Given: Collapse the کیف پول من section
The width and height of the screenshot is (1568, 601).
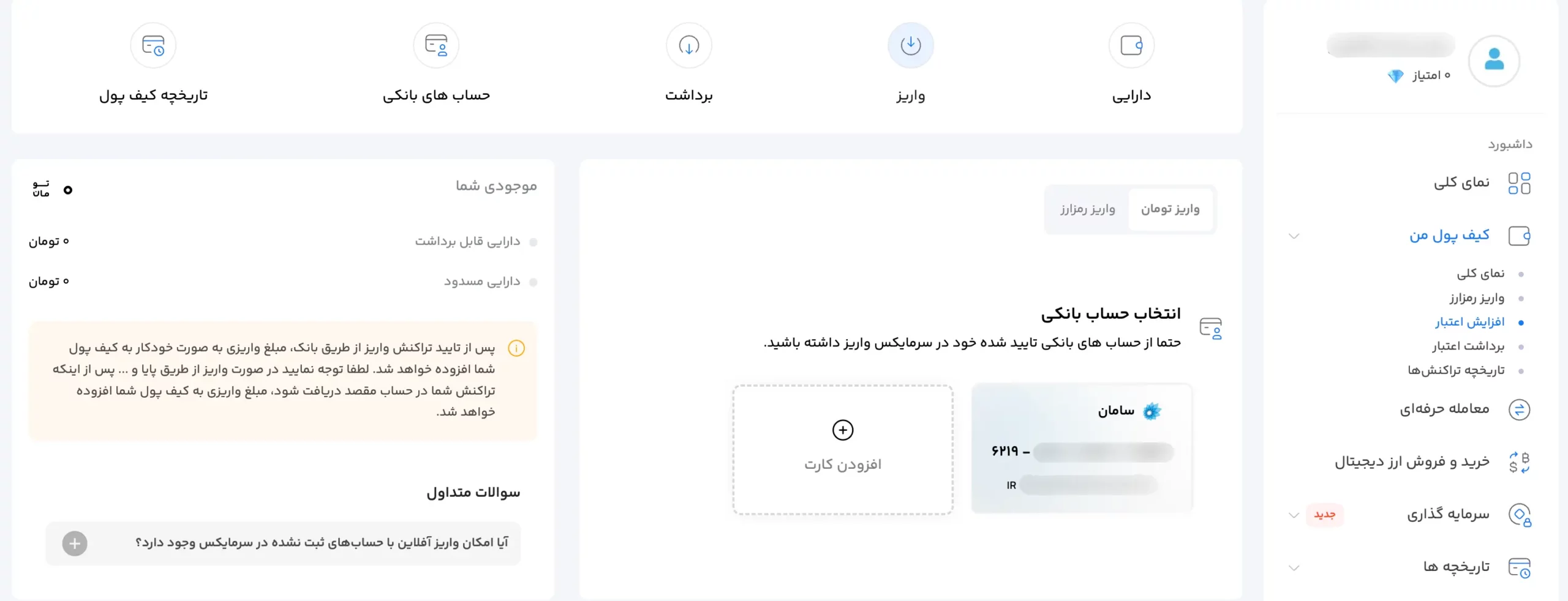Looking at the screenshot, I should pyautogui.click(x=1294, y=235).
